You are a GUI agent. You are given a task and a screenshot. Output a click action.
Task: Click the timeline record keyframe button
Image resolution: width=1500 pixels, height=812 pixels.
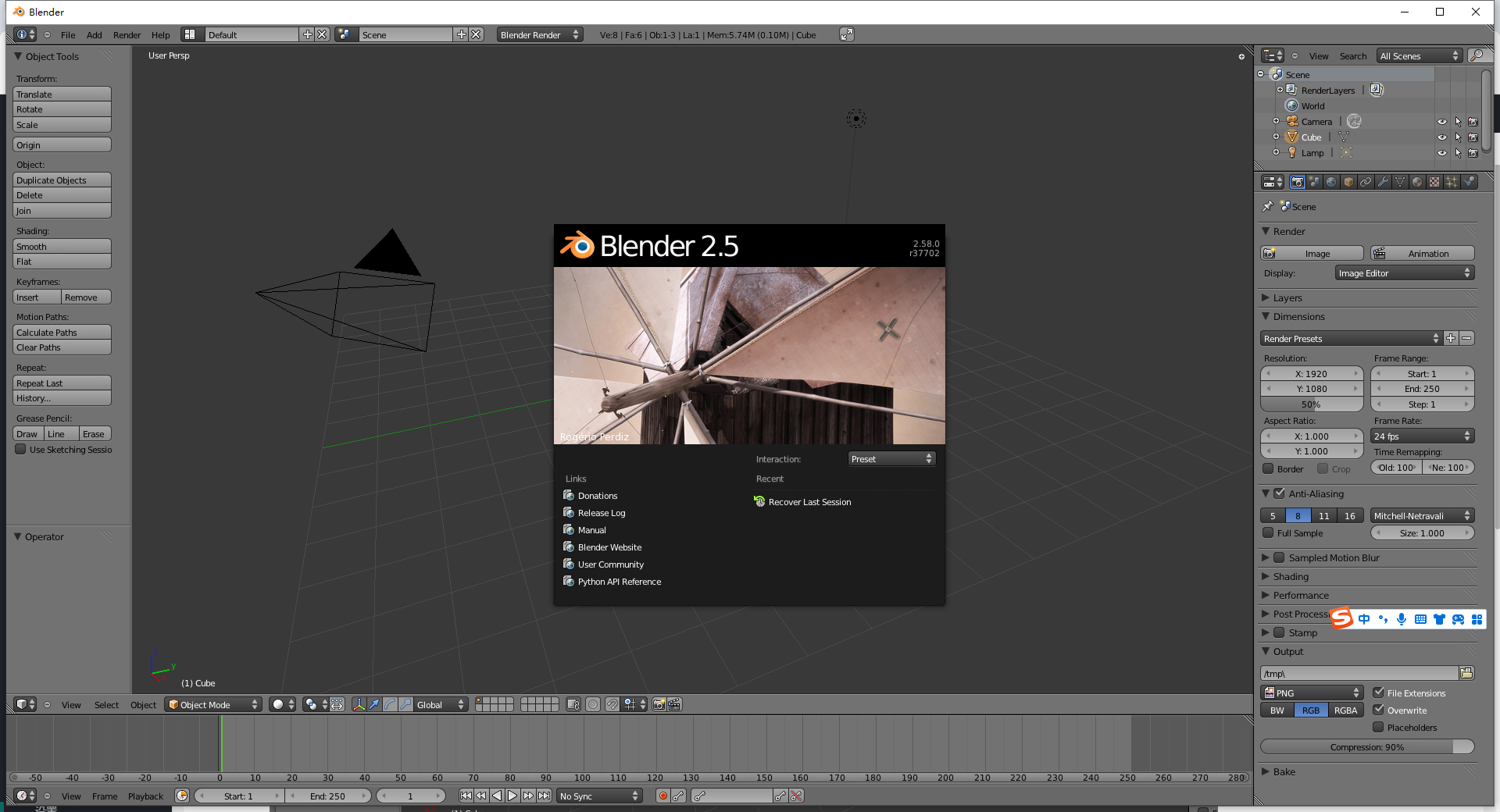pos(663,796)
